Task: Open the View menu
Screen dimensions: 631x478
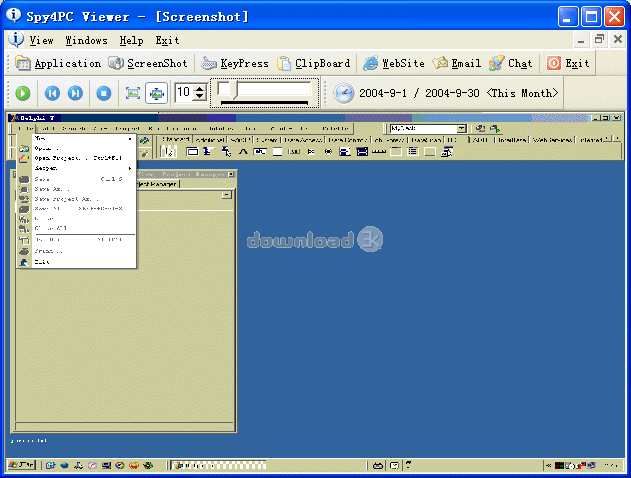Action: tap(41, 40)
